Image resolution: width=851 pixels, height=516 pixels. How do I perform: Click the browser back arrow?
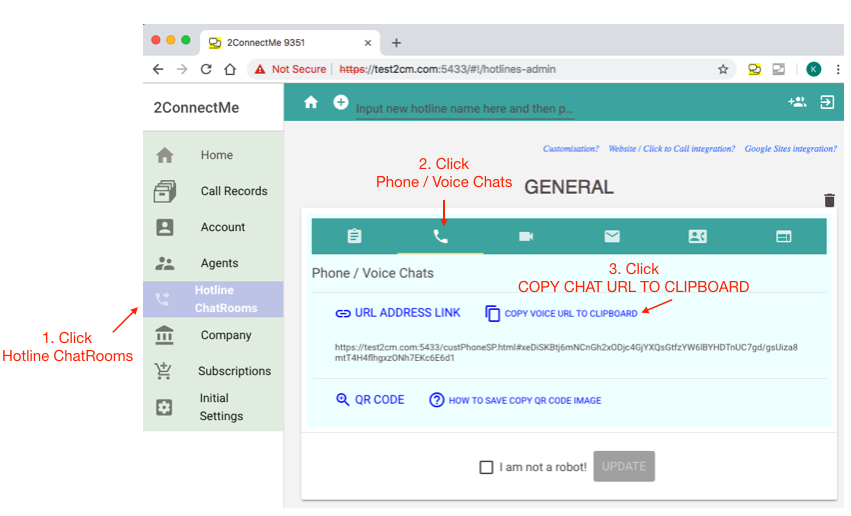tap(158, 69)
